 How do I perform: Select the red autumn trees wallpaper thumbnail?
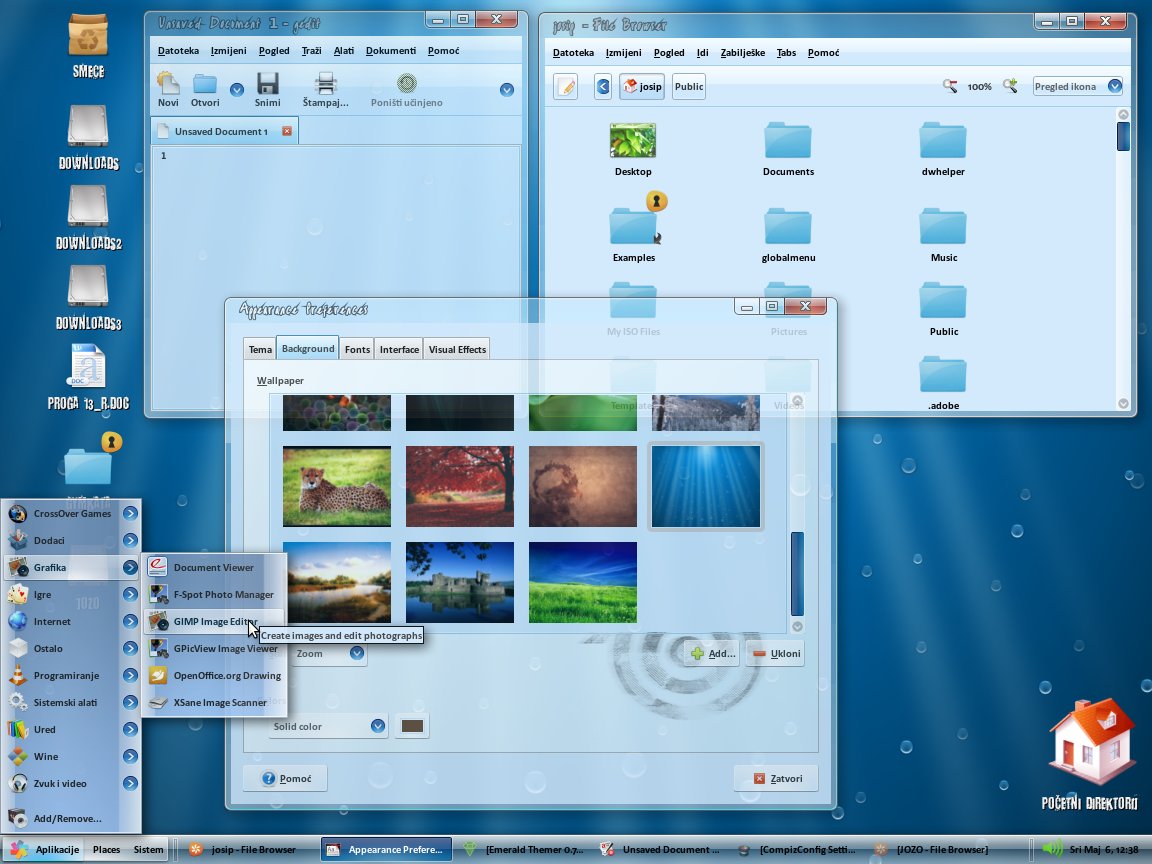[459, 486]
